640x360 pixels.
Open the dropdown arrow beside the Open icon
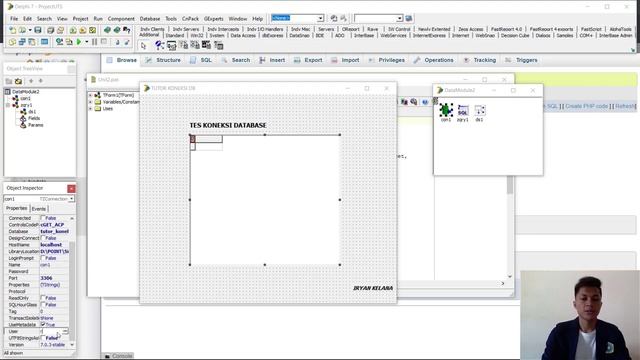click(30, 30)
